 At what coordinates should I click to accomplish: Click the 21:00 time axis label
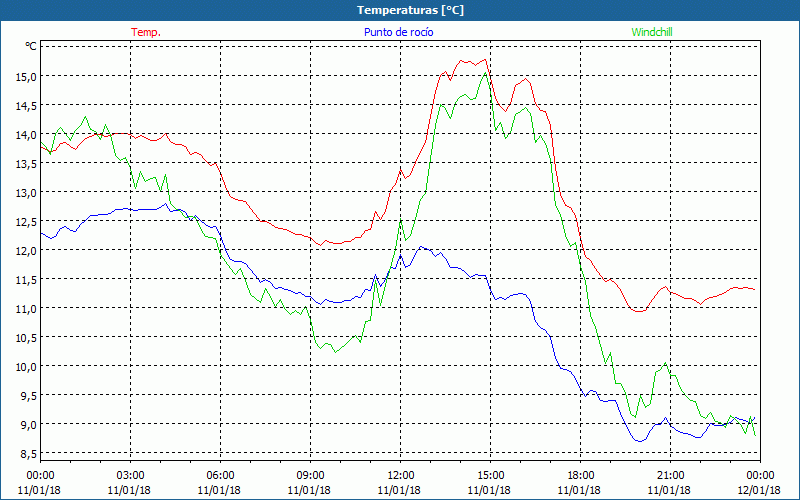click(x=670, y=476)
